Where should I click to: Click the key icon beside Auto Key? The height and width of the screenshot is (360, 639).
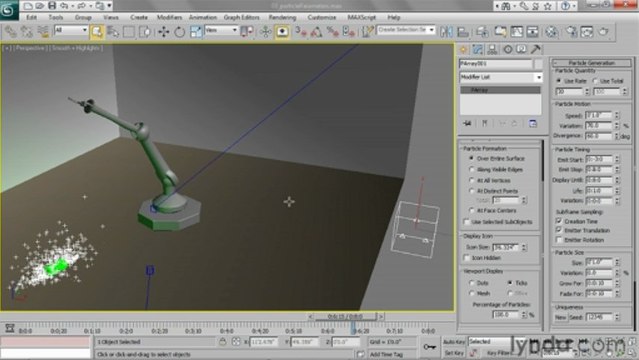(429, 347)
